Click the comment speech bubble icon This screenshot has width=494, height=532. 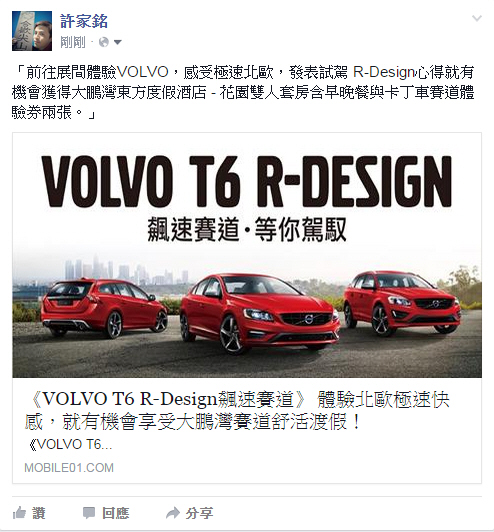click(x=89, y=513)
